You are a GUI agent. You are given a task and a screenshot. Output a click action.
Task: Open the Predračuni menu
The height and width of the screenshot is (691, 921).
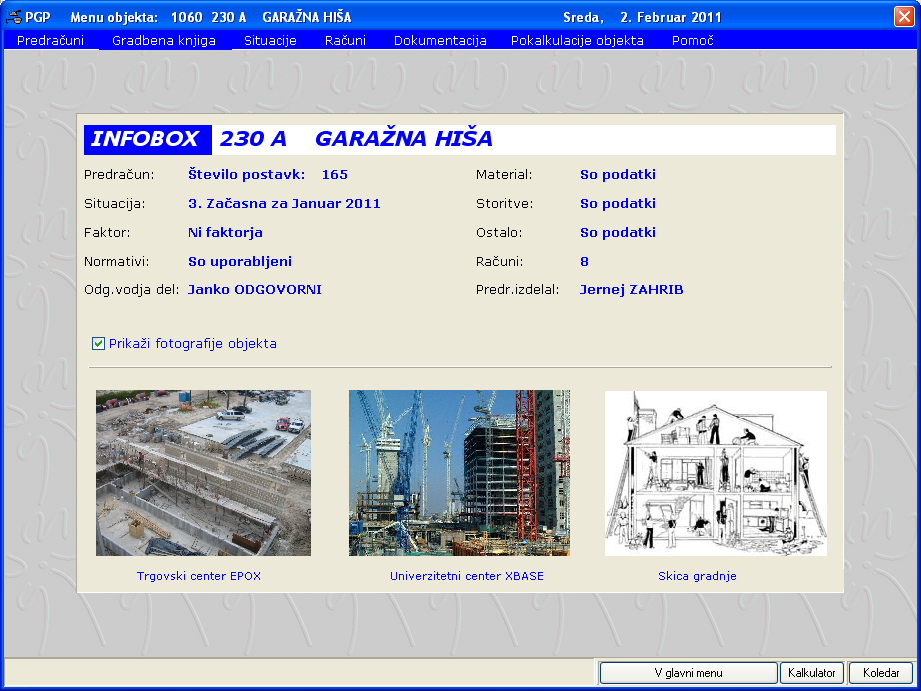(50, 41)
